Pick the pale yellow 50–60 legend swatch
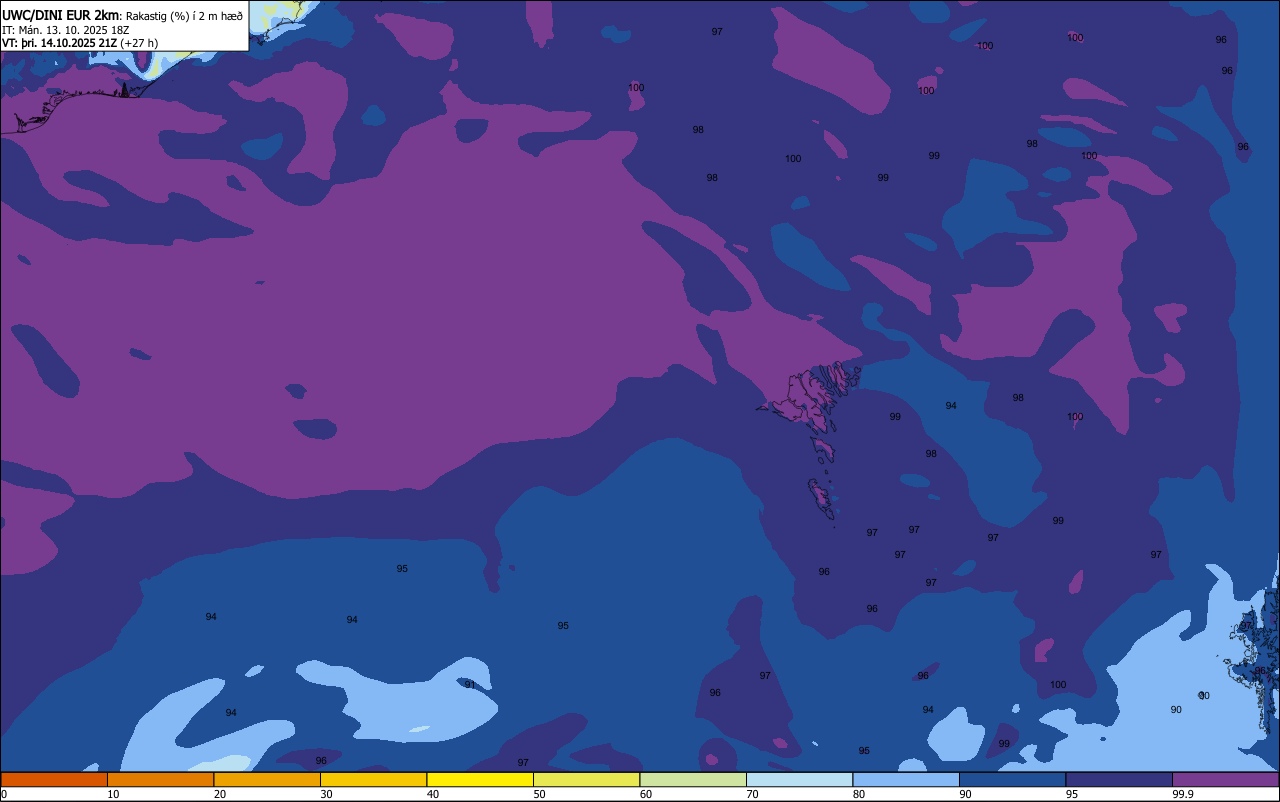Image resolution: width=1280 pixels, height=802 pixels. (x=586, y=779)
